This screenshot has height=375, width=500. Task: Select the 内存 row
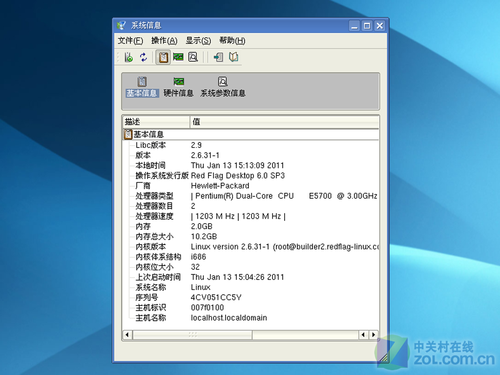tap(251, 226)
